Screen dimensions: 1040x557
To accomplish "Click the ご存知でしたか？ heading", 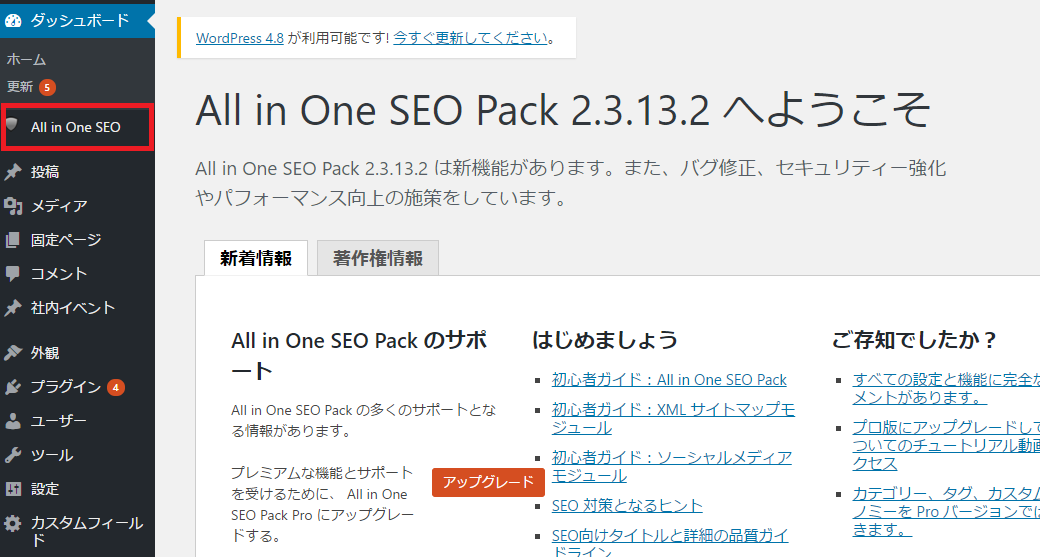I will (915, 340).
